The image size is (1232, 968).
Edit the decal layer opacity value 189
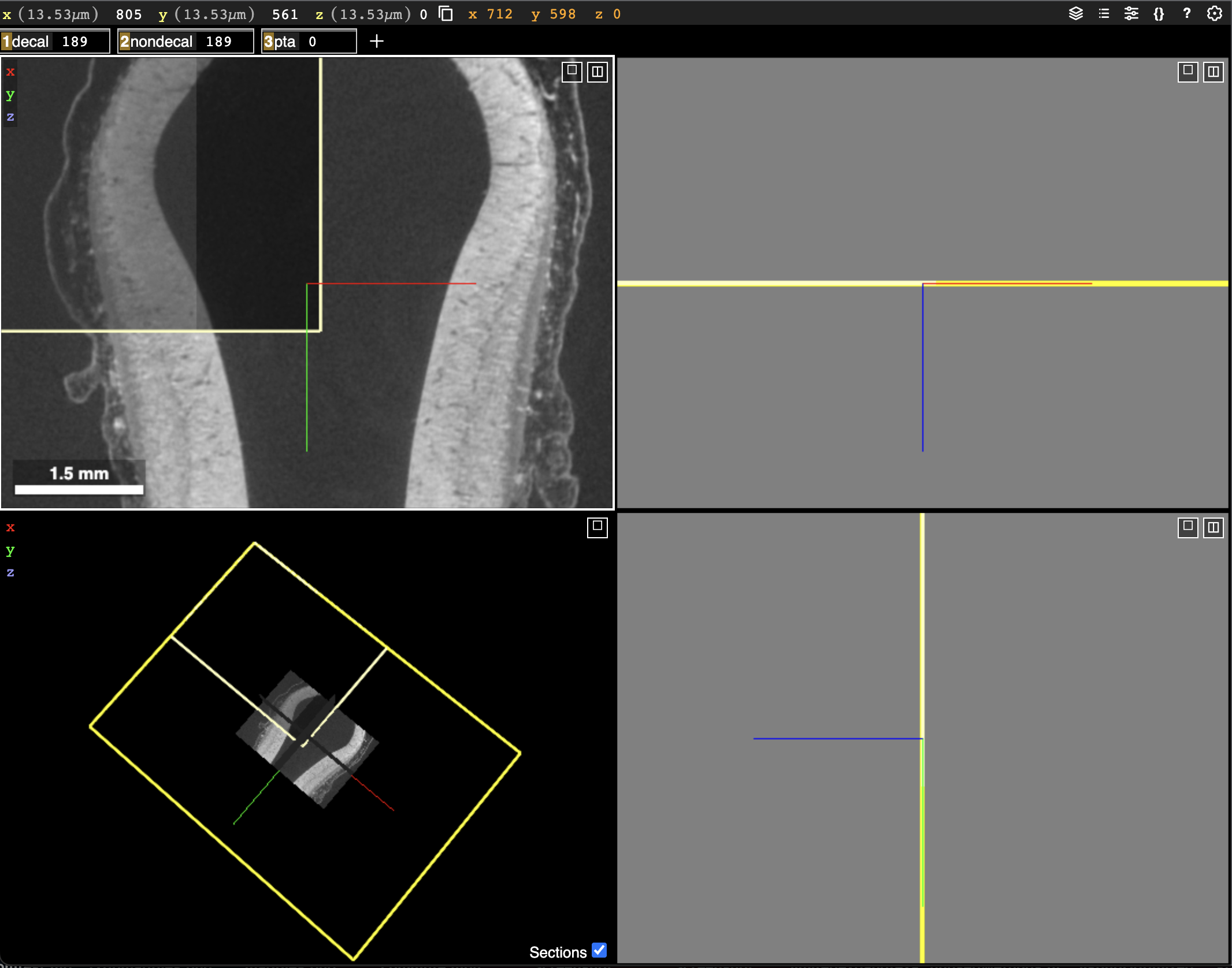point(75,41)
